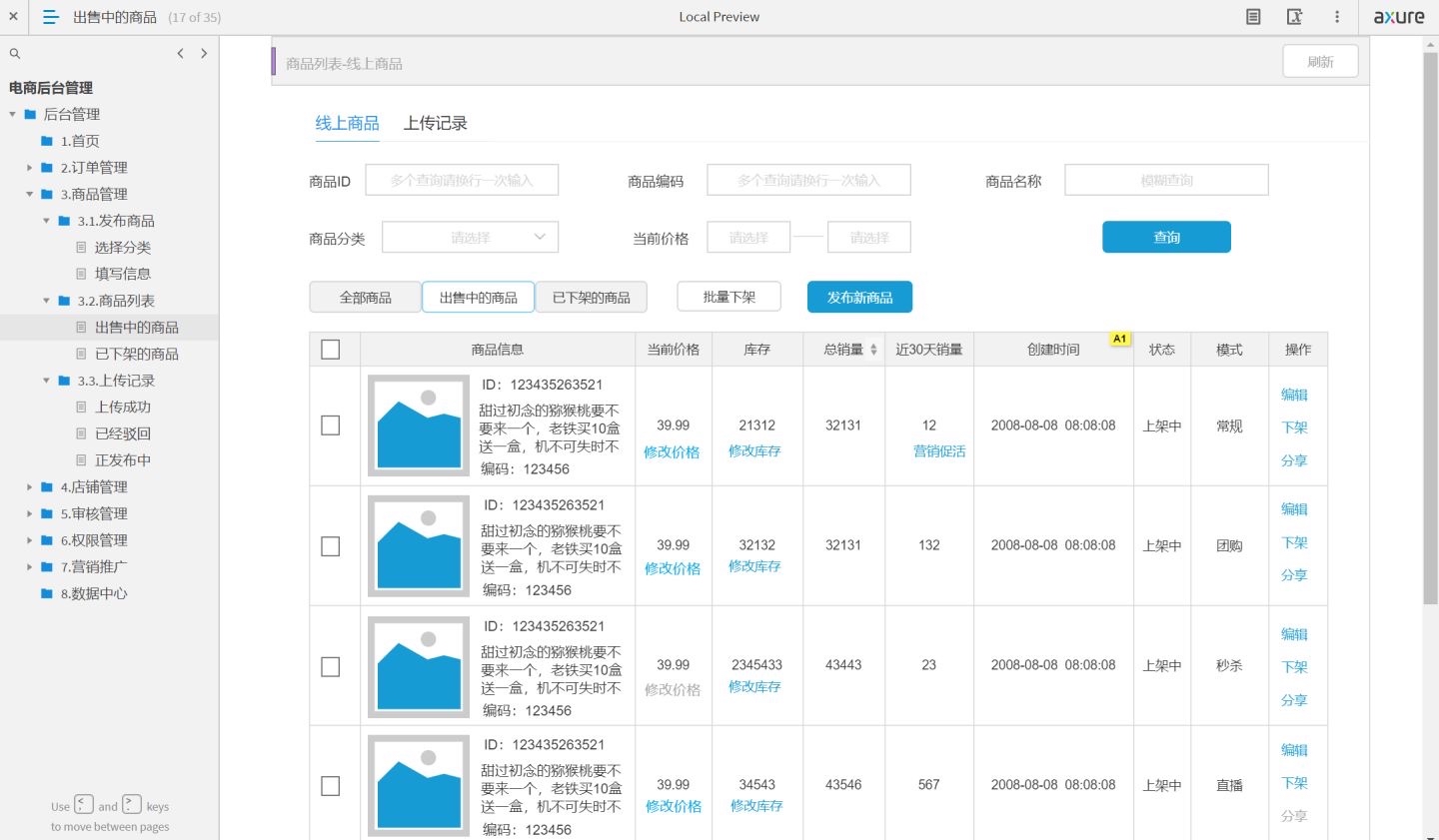
Task: Open the documentation notes icon in the header
Action: tap(1253, 17)
